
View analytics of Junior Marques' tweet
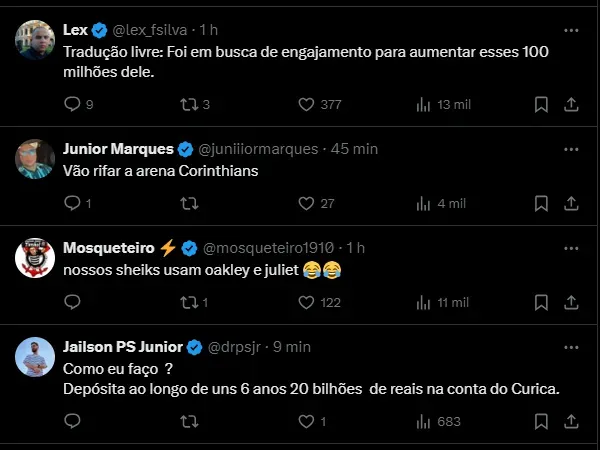[x=423, y=203]
